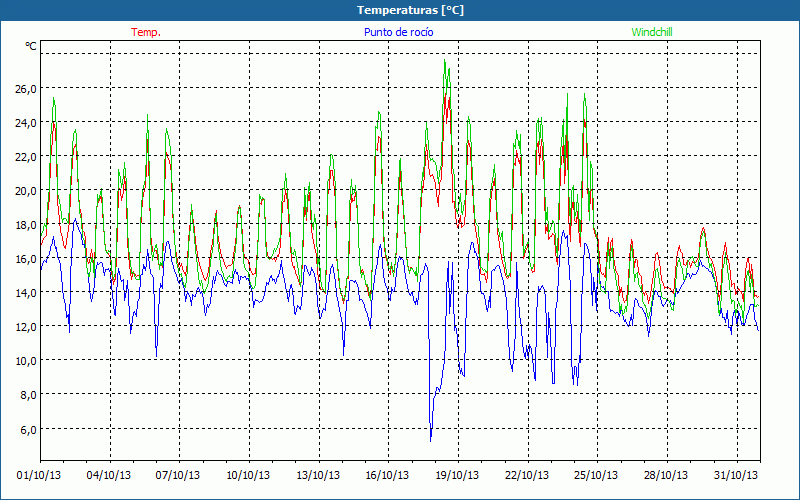Click the 22/10/13 date label
The width and height of the screenshot is (800, 500).
527,476
